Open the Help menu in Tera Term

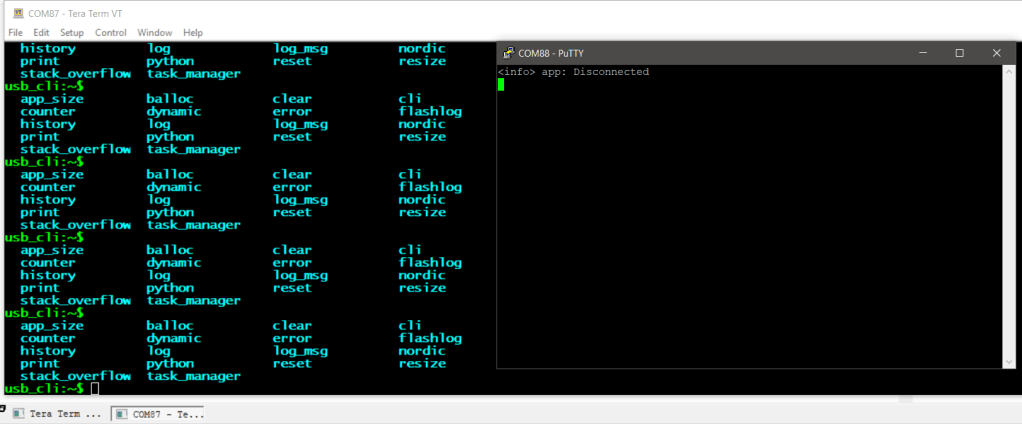tap(193, 33)
